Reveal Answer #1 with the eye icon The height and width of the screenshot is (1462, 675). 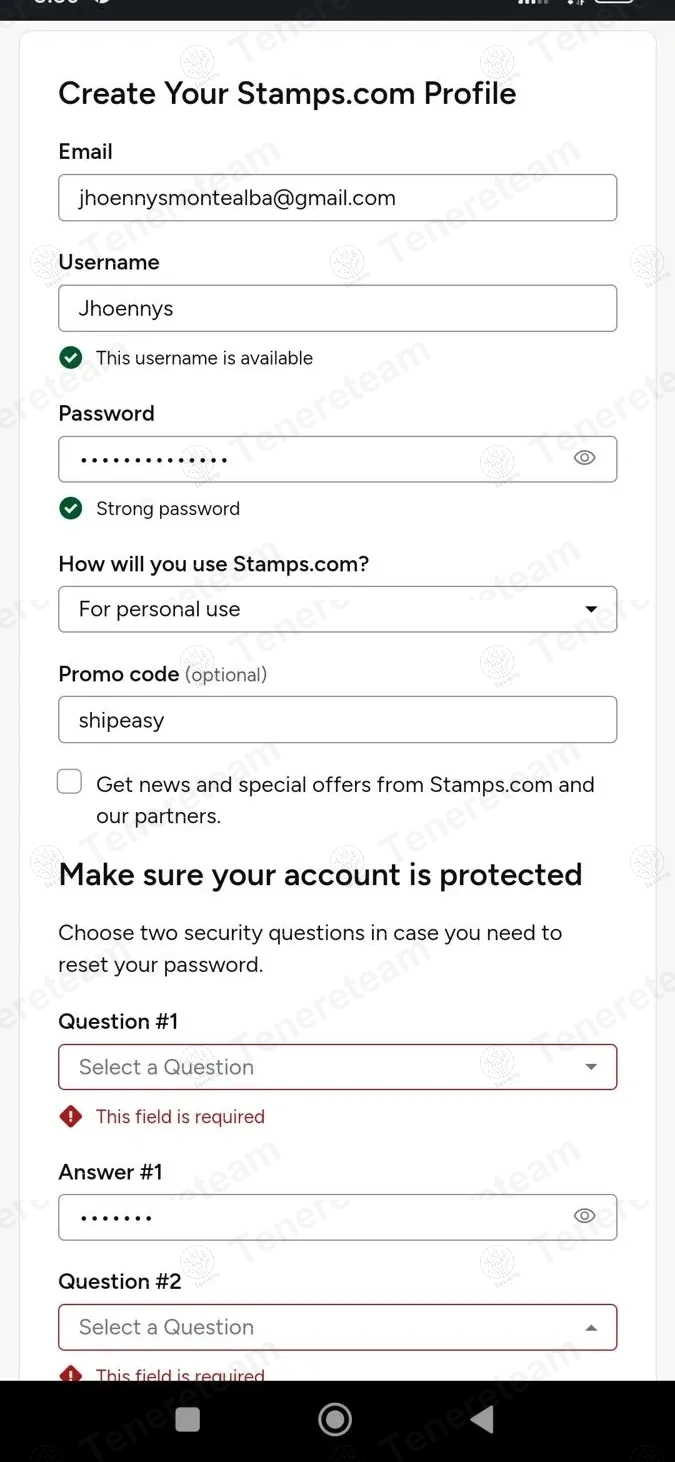pos(585,1216)
